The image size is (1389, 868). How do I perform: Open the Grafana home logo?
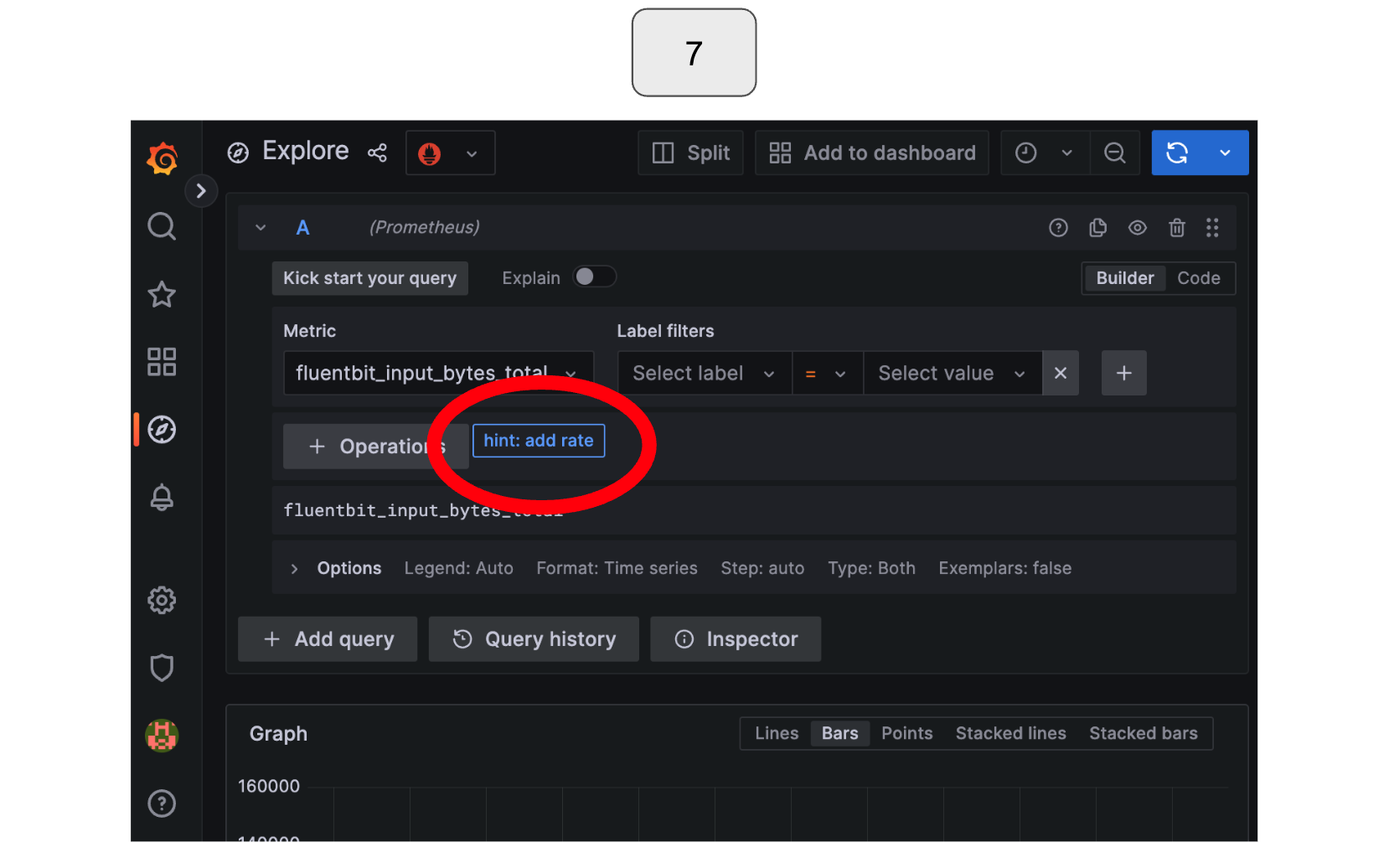point(162,158)
